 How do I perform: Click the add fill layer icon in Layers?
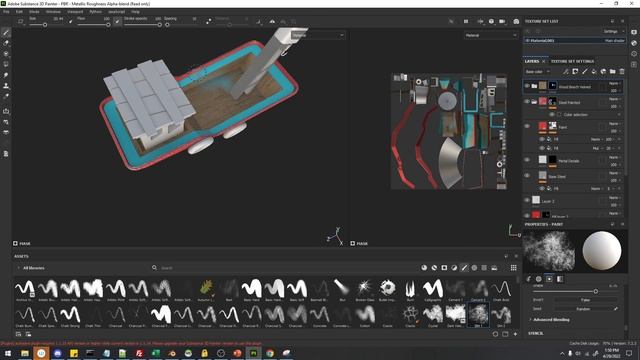coord(594,71)
